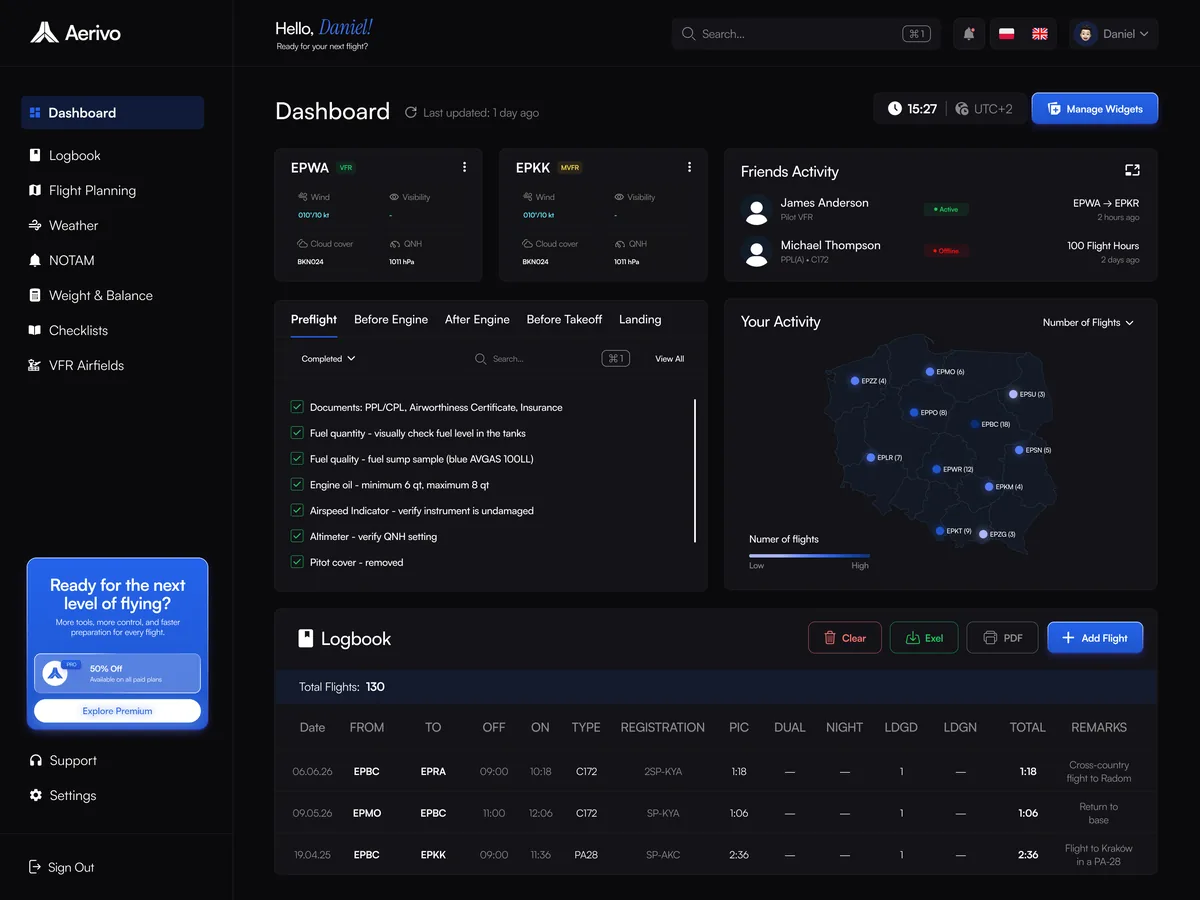
Task: Click the Clear logbook button
Action: pyautogui.click(x=845, y=638)
